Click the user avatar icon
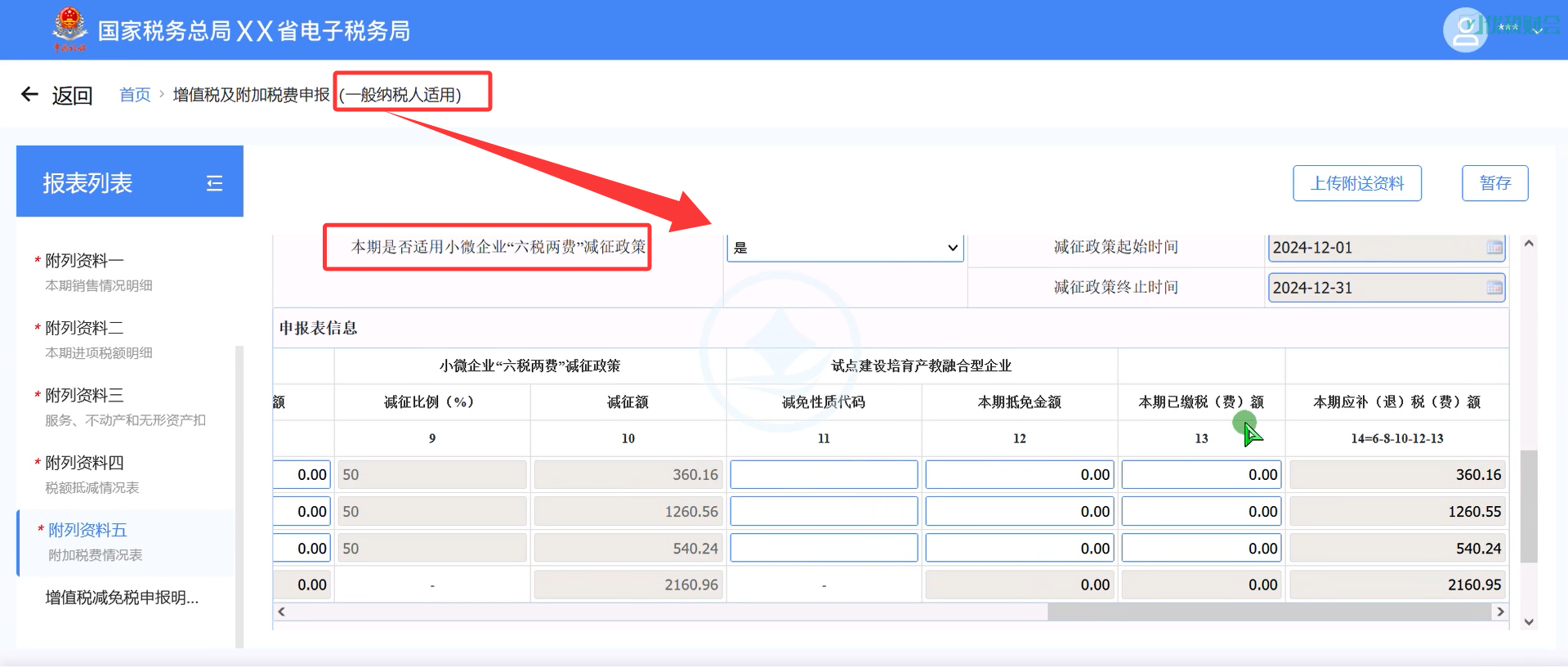Screen dimensions: 1568x668 (x=1464, y=29)
